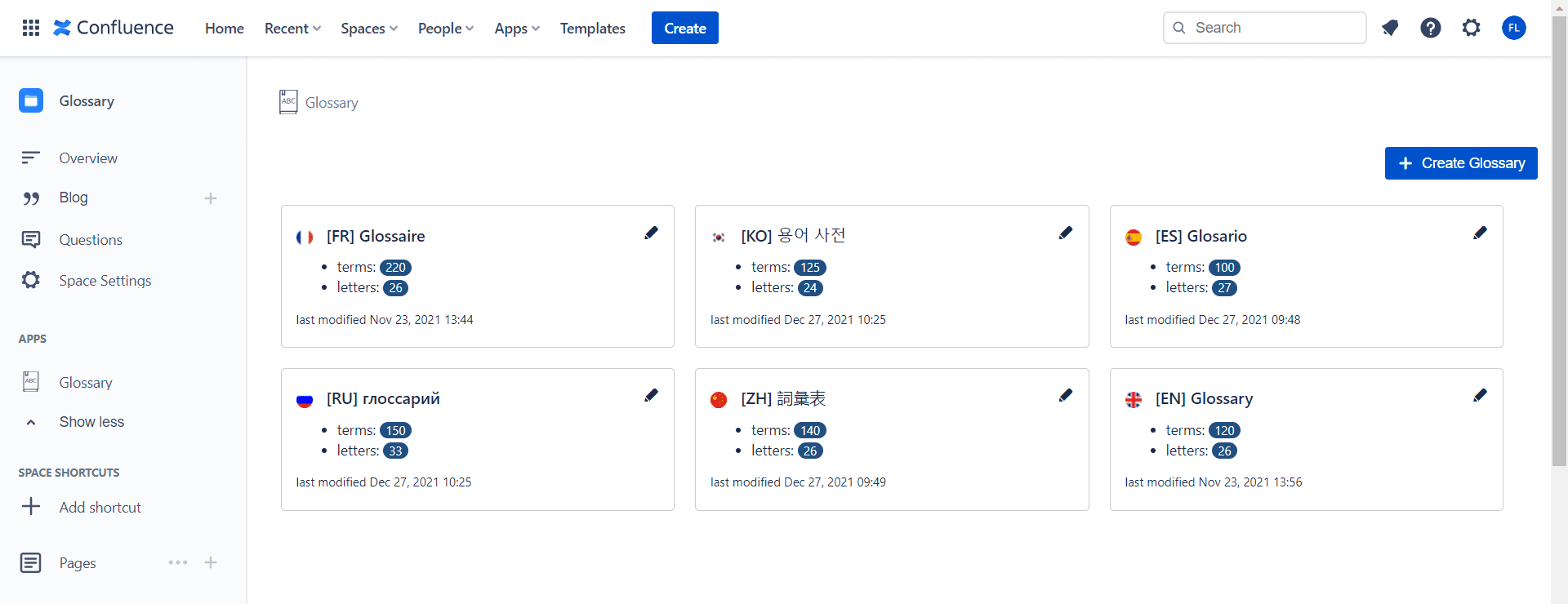Click the 220 terms badge
The image size is (1568, 604).
(x=396, y=268)
